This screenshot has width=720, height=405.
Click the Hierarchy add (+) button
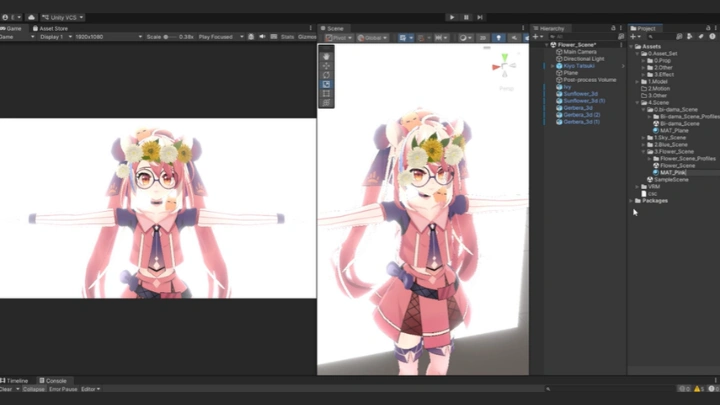coord(537,37)
